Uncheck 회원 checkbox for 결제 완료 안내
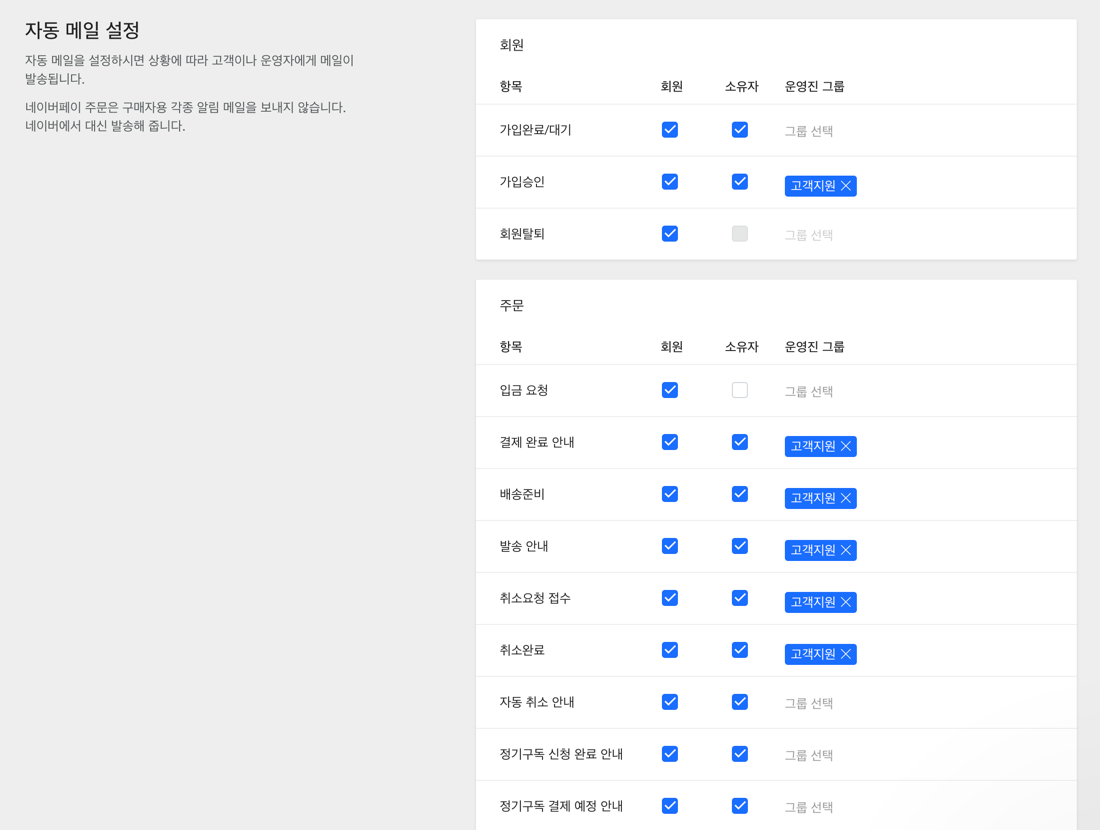 tap(670, 442)
